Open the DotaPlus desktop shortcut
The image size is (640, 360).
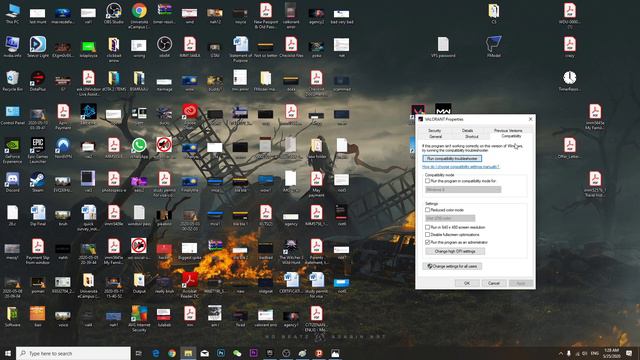[38, 80]
